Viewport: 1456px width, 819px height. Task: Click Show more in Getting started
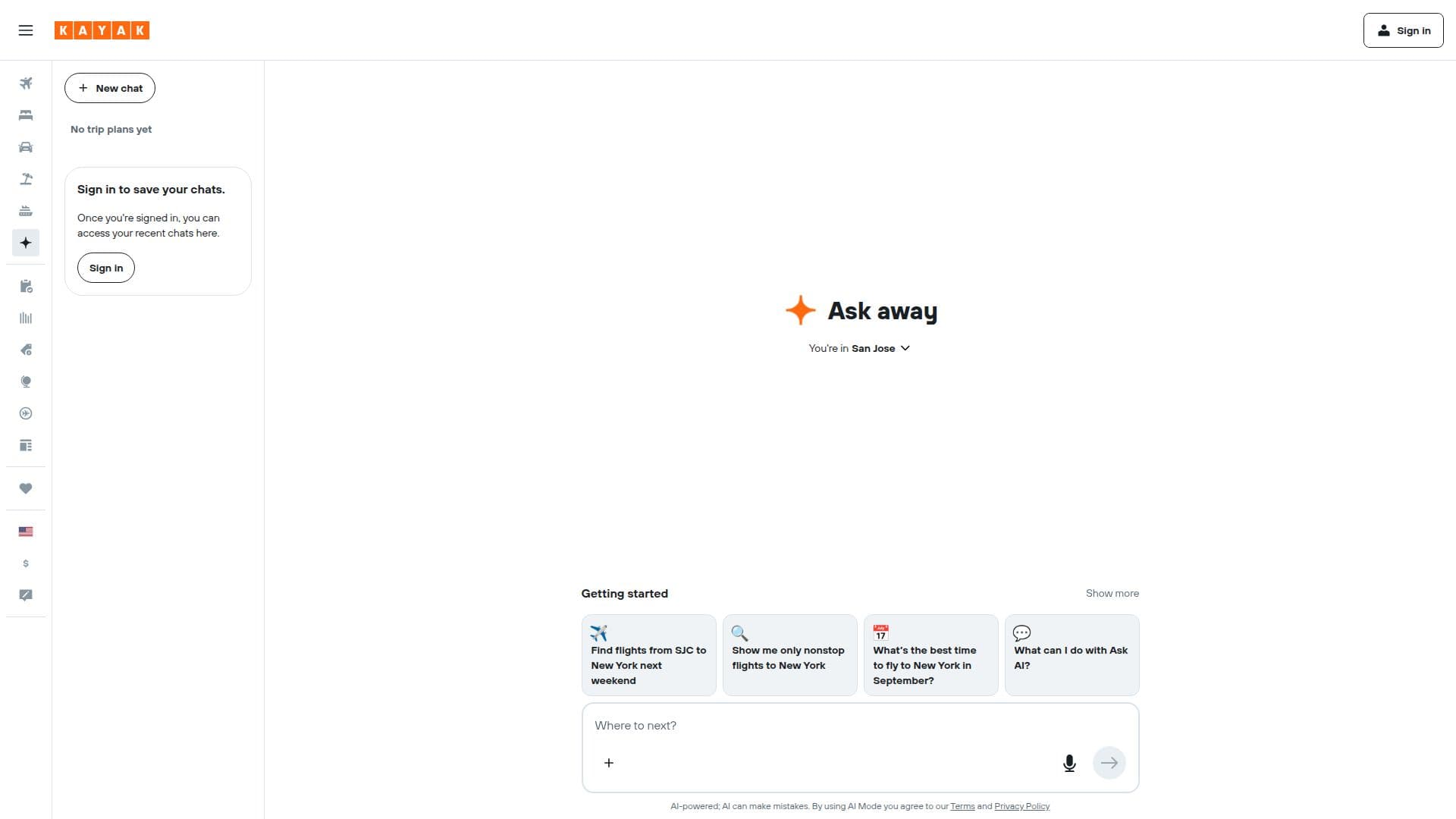pyautogui.click(x=1112, y=593)
